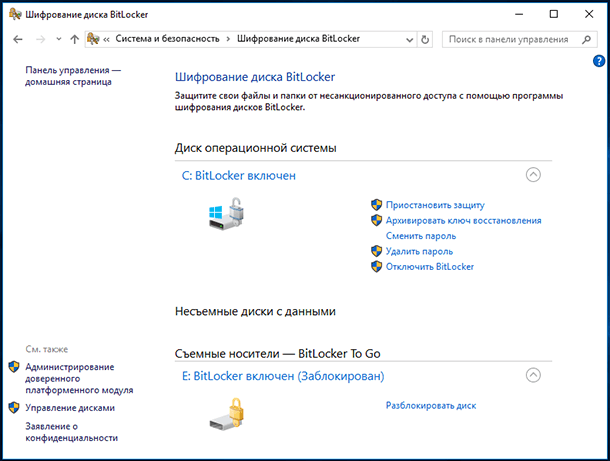
Task: Click Шифрование диска BitLocker breadcrumb
Action: pos(298,39)
